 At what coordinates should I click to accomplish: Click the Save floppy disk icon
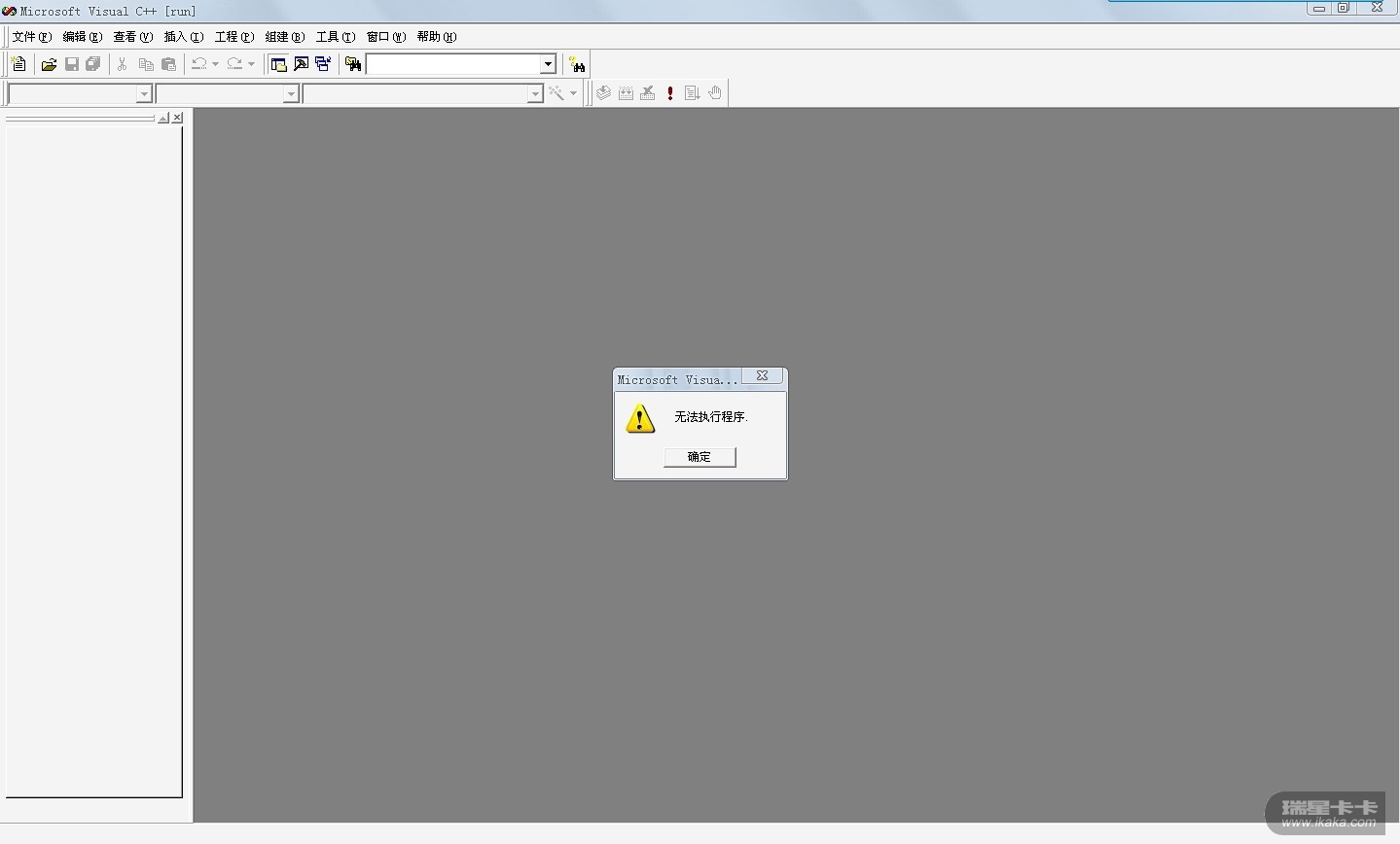(72, 64)
